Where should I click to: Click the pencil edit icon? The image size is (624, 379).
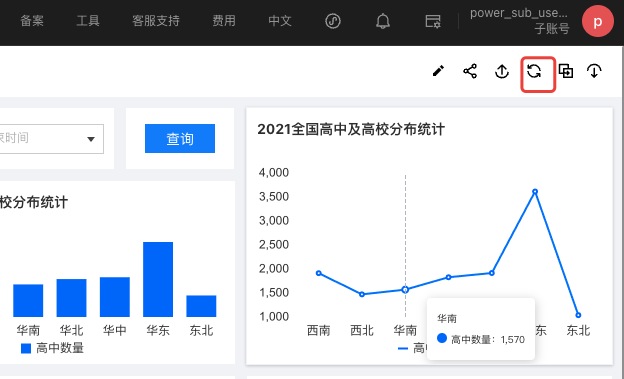click(438, 71)
